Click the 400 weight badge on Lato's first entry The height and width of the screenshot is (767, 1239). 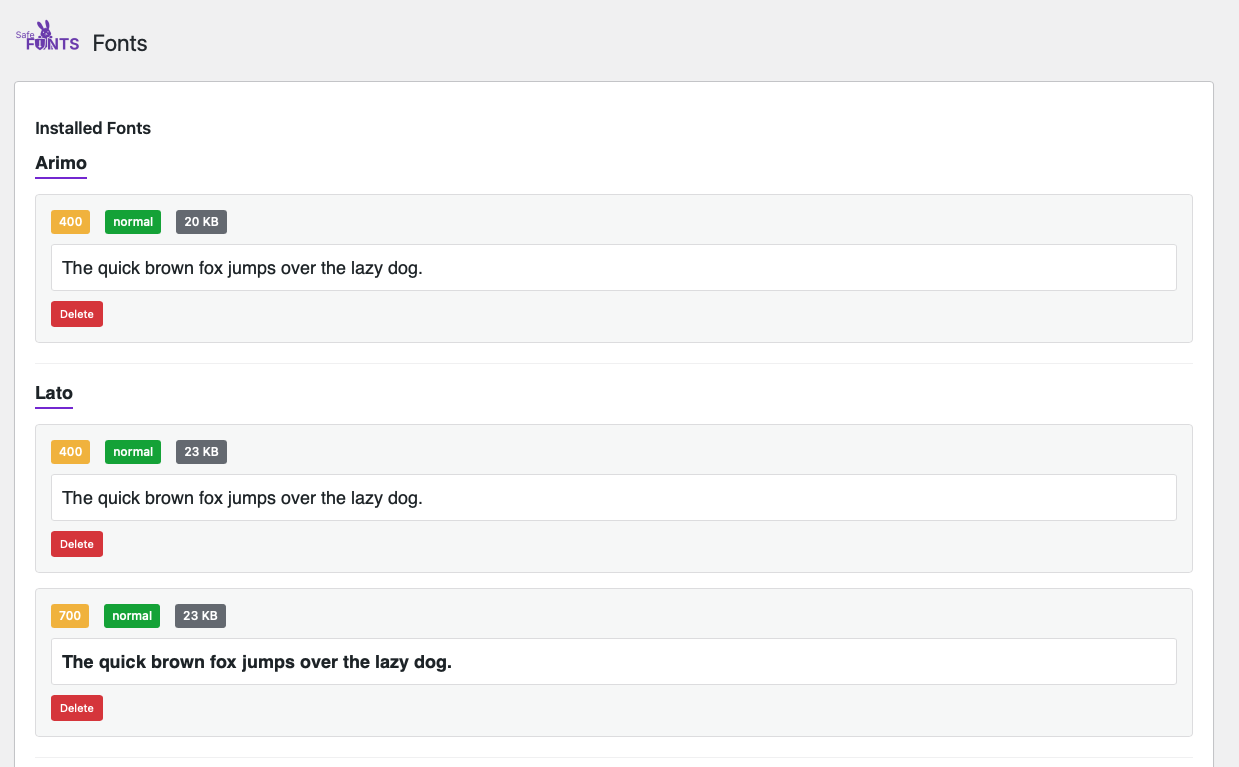click(x=69, y=451)
